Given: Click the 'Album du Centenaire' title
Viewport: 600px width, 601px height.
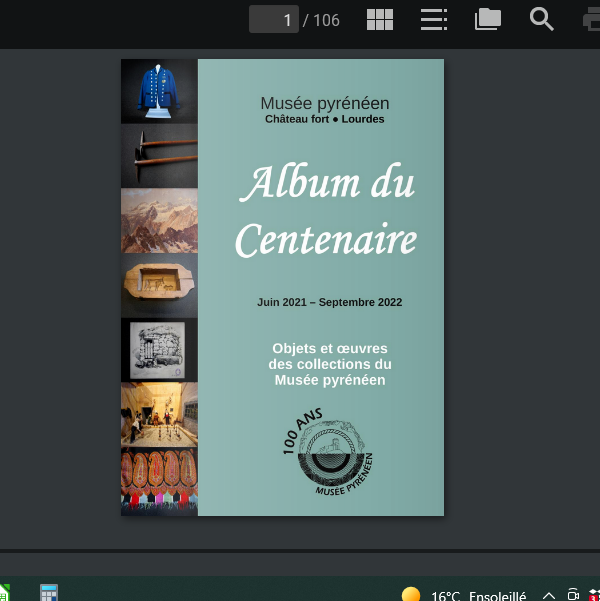Looking at the screenshot, I should click(x=326, y=210).
